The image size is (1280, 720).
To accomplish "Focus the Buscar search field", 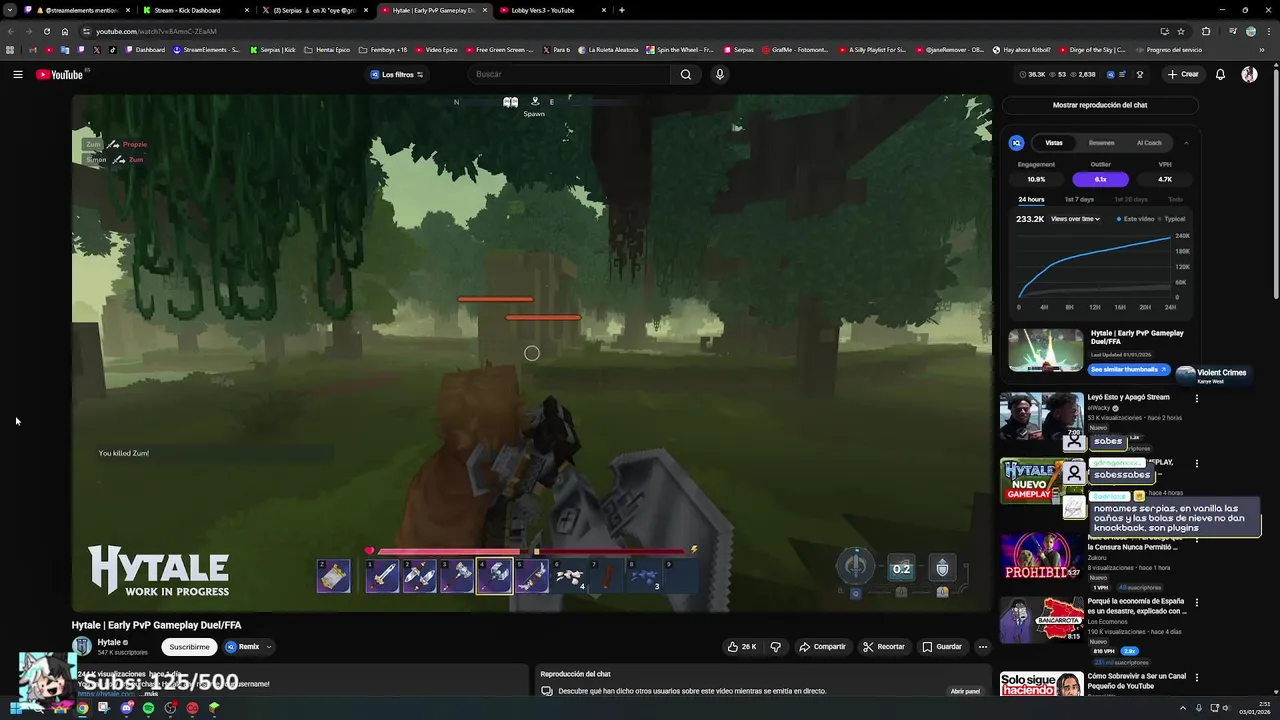I will click(570, 74).
